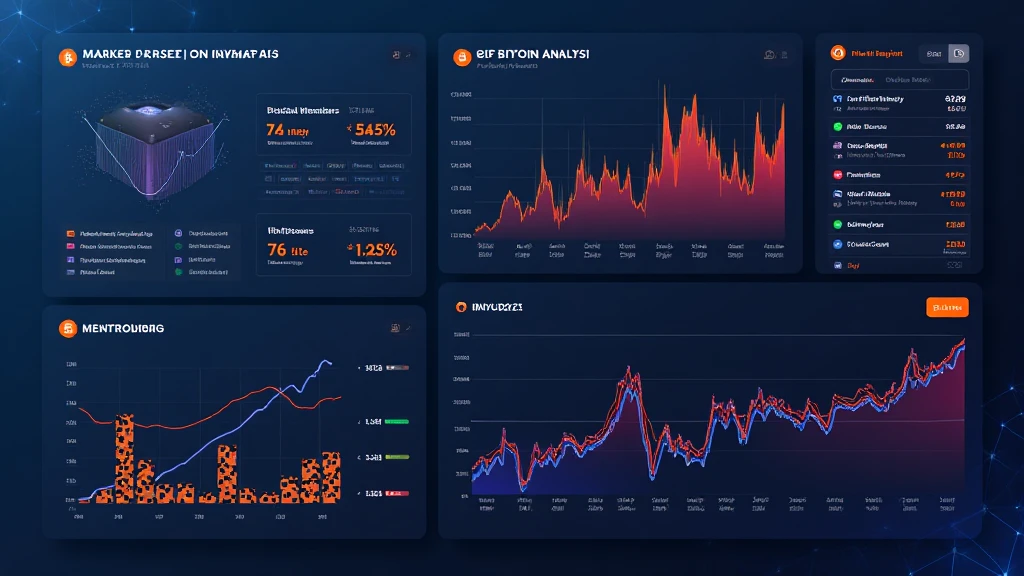Screen dimensions: 1024x576
Task: Click the 545% statistic in the upper stats card
Action: click(372, 129)
